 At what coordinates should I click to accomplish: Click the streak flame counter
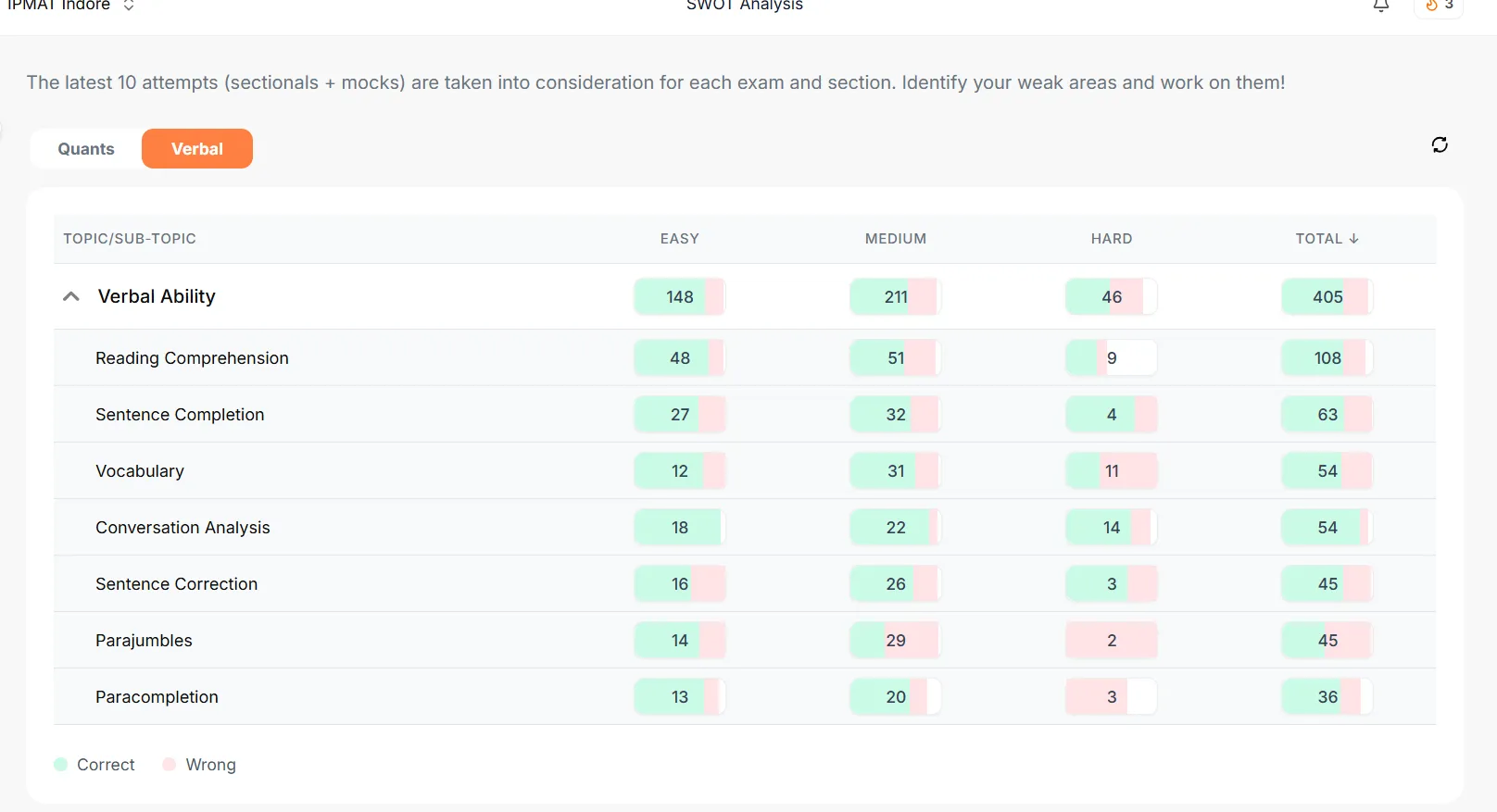tap(1439, 6)
